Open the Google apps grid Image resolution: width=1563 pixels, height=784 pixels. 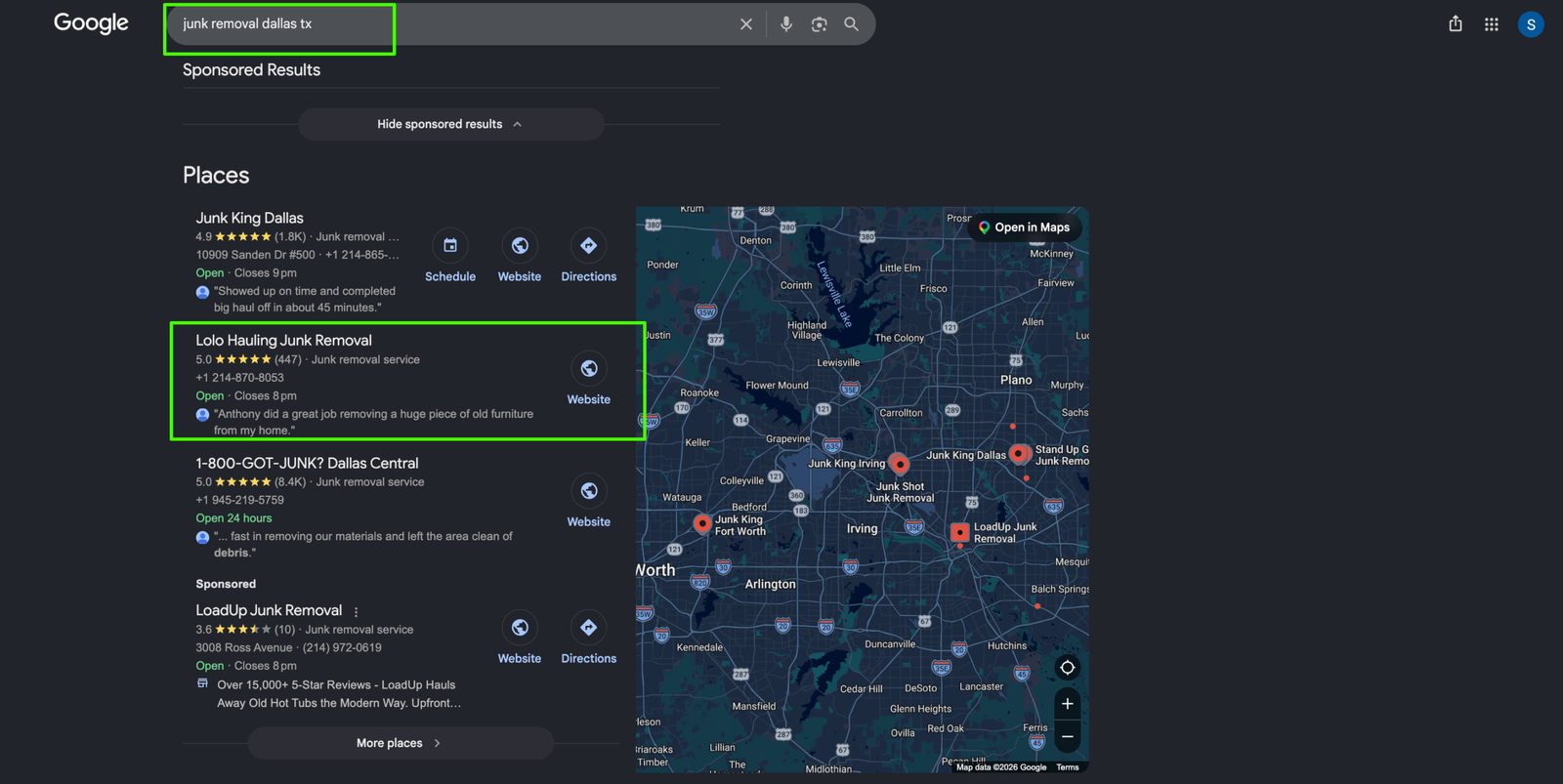point(1492,24)
